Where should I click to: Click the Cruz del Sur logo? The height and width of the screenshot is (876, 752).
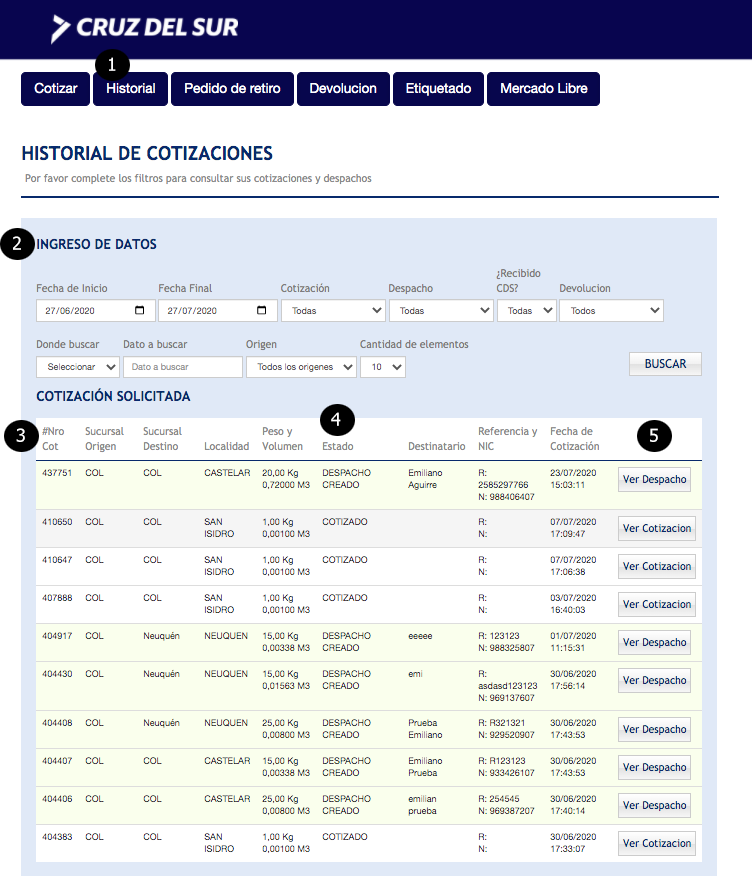145,28
